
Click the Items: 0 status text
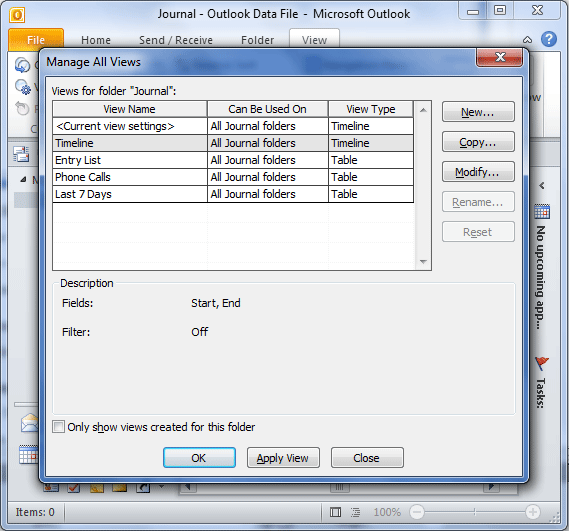click(x=35, y=512)
